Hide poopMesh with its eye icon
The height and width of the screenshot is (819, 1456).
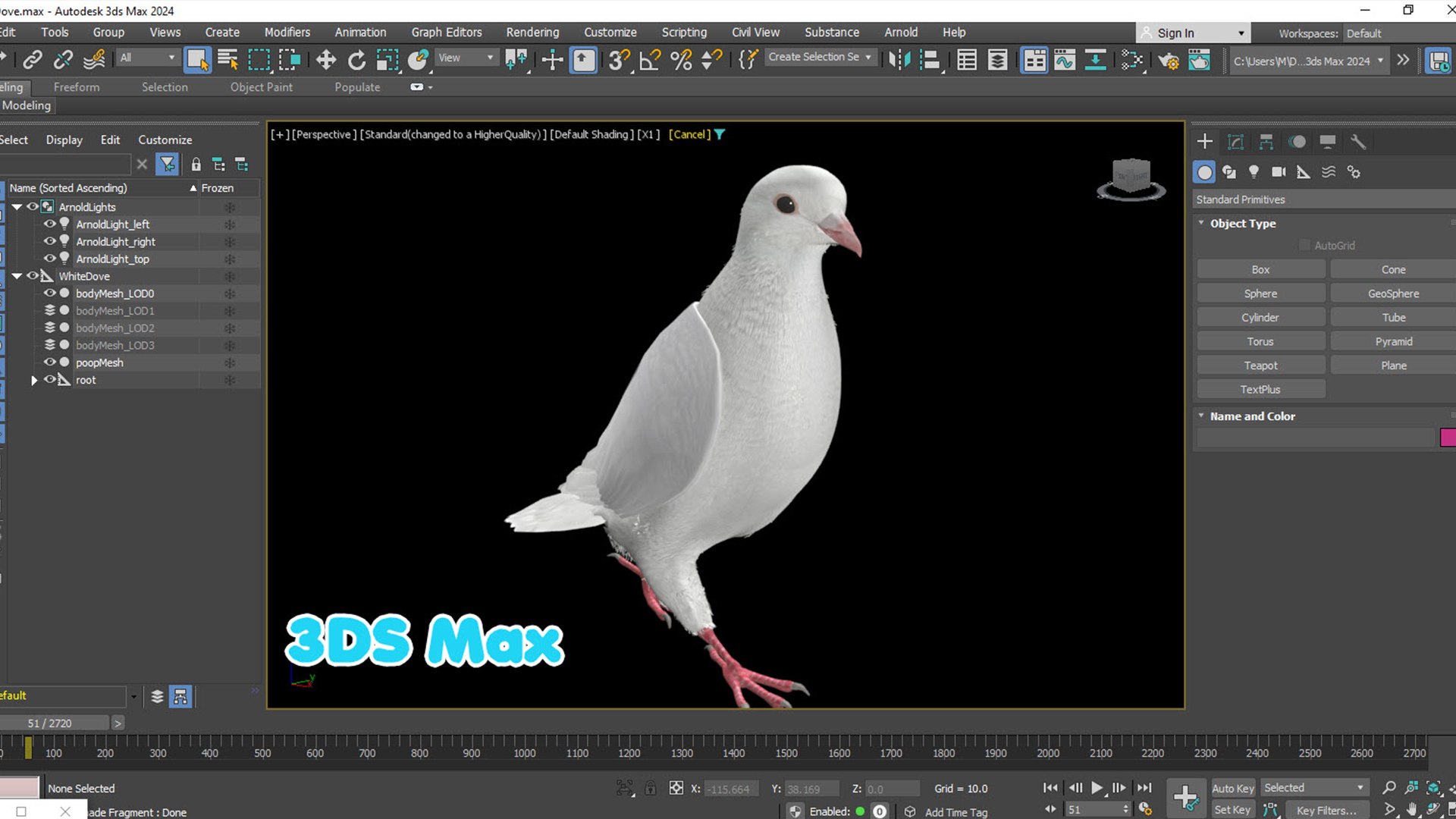pos(49,362)
